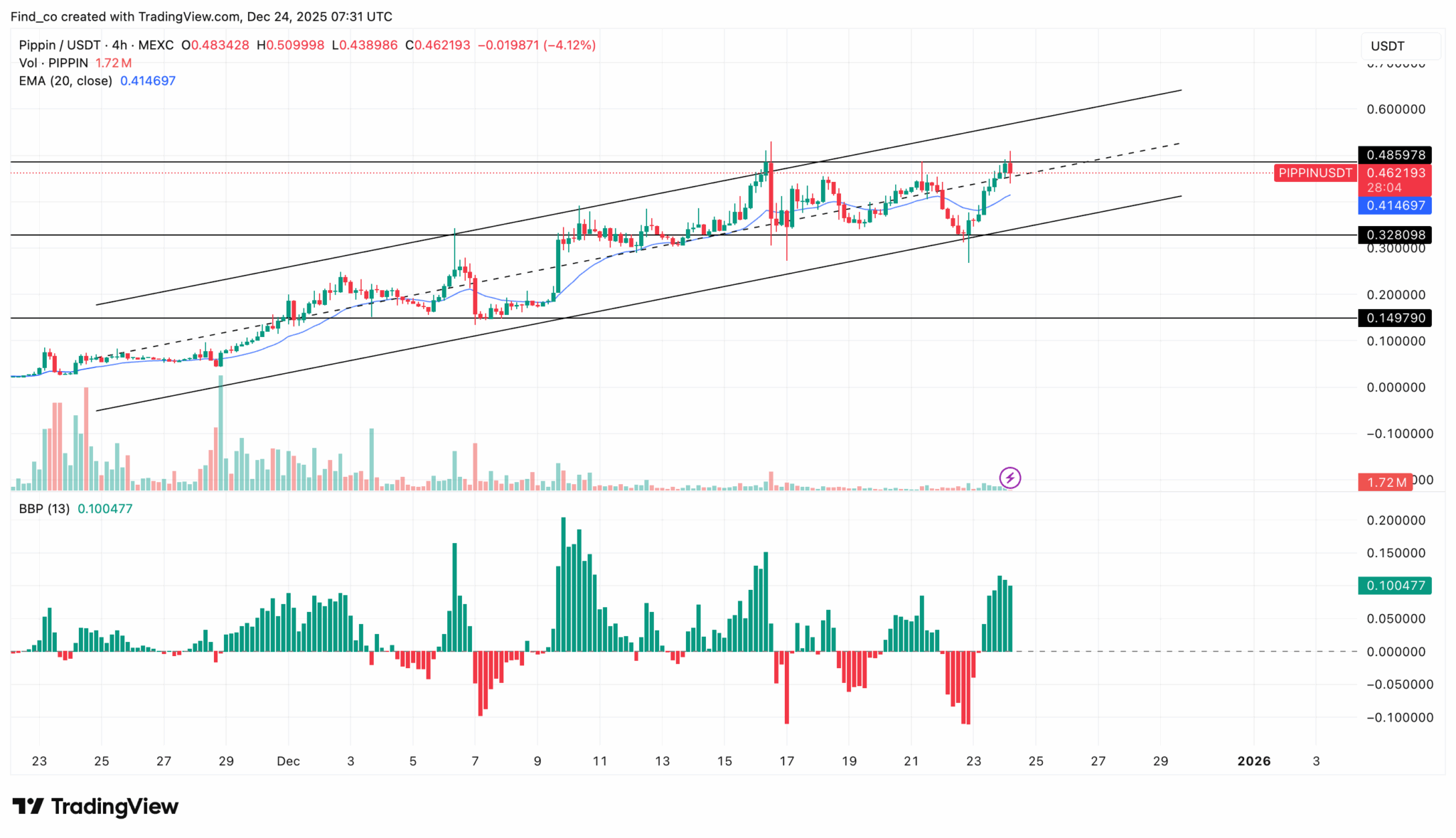This screenshot has height=838, width=1456.
Task: Click the green 0.100477 BBP value label
Action: pos(1395,586)
